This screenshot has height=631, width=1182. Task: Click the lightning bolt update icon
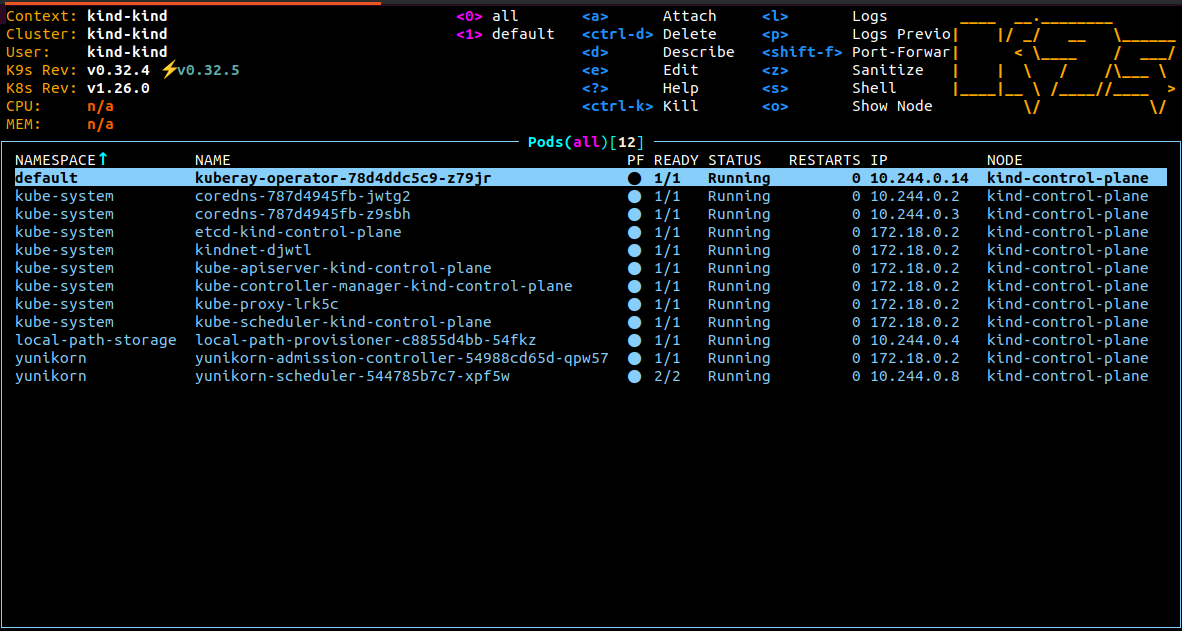169,70
